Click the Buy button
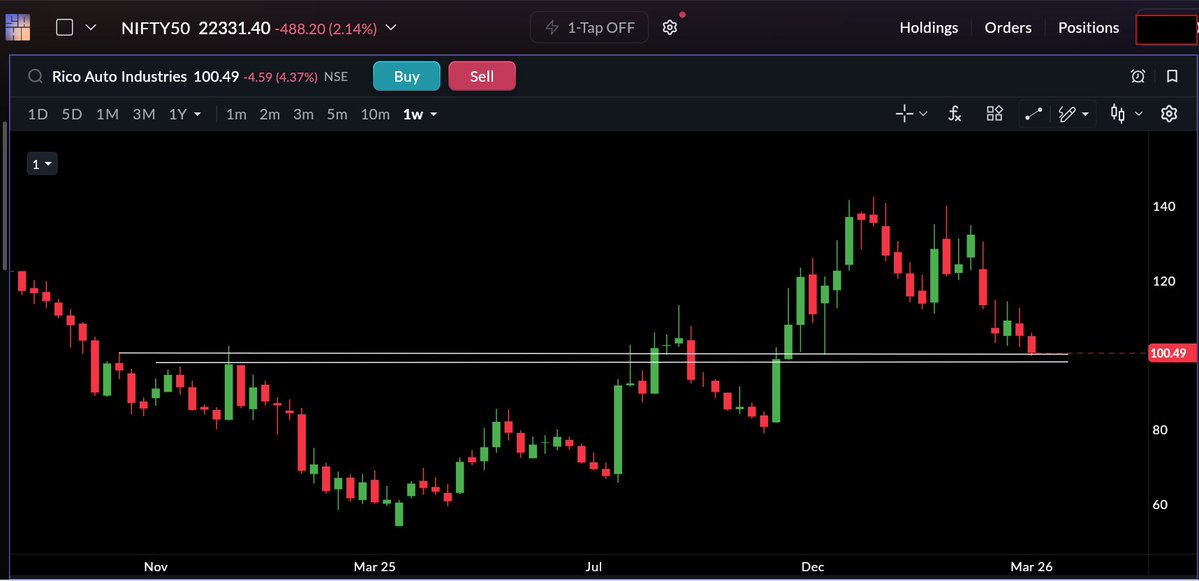 pyautogui.click(x=407, y=76)
